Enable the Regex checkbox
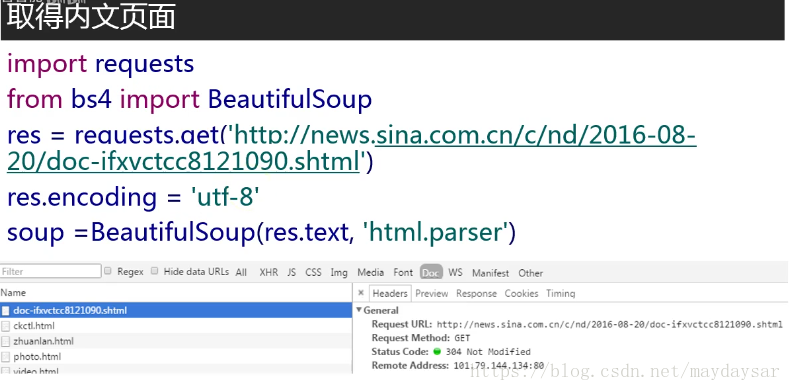This screenshot has height=391, width=791. point(107,271)
